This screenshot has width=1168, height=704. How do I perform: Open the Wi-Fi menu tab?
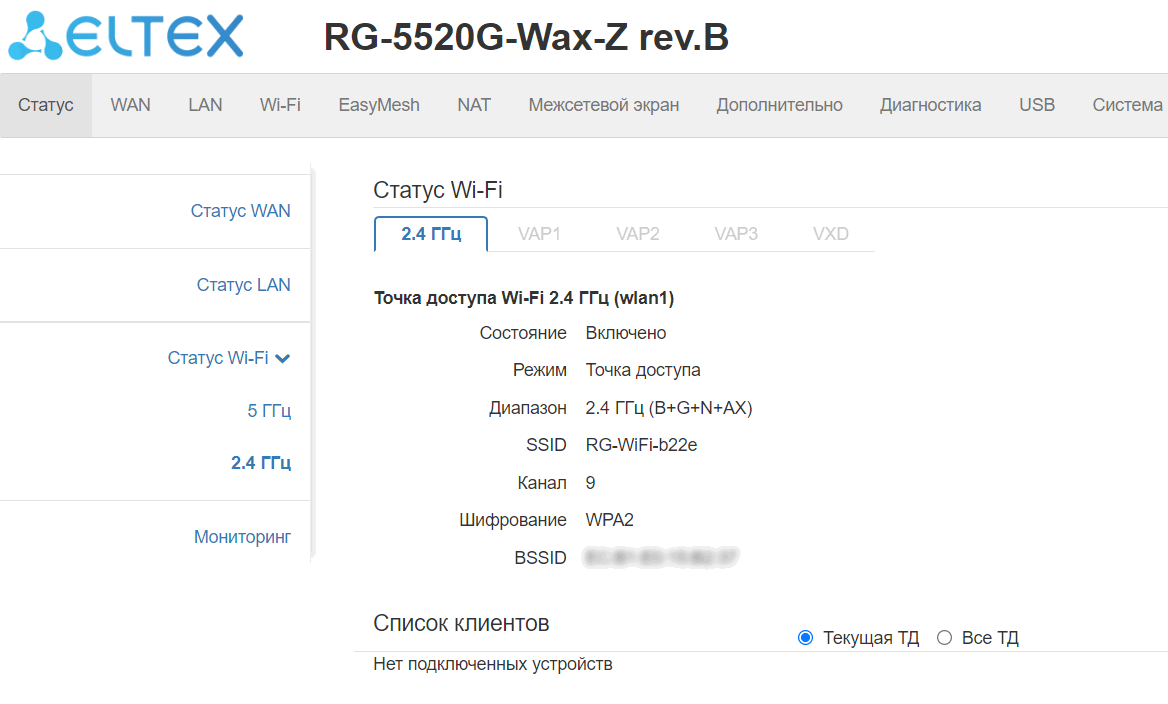tap(280, 105)
